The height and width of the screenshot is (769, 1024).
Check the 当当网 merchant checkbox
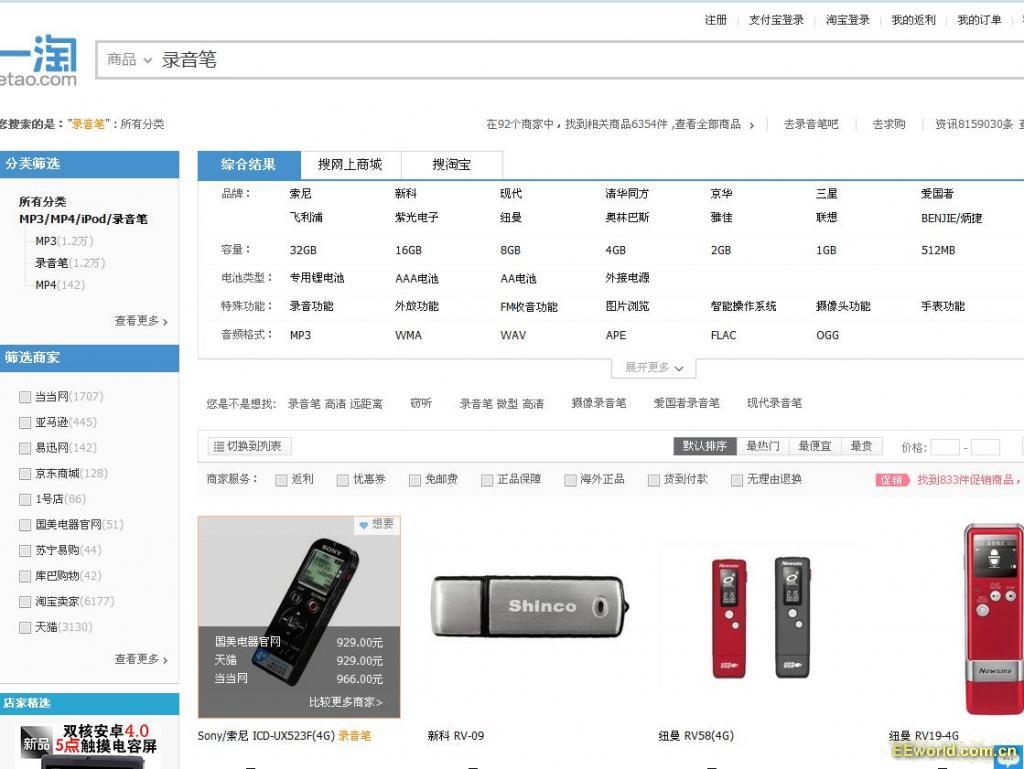pos(25,397)
